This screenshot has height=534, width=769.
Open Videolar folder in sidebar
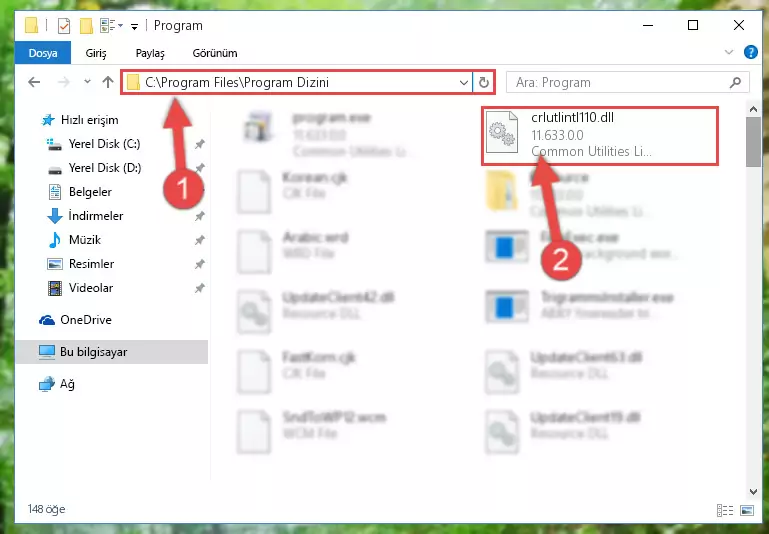[80, 288]
